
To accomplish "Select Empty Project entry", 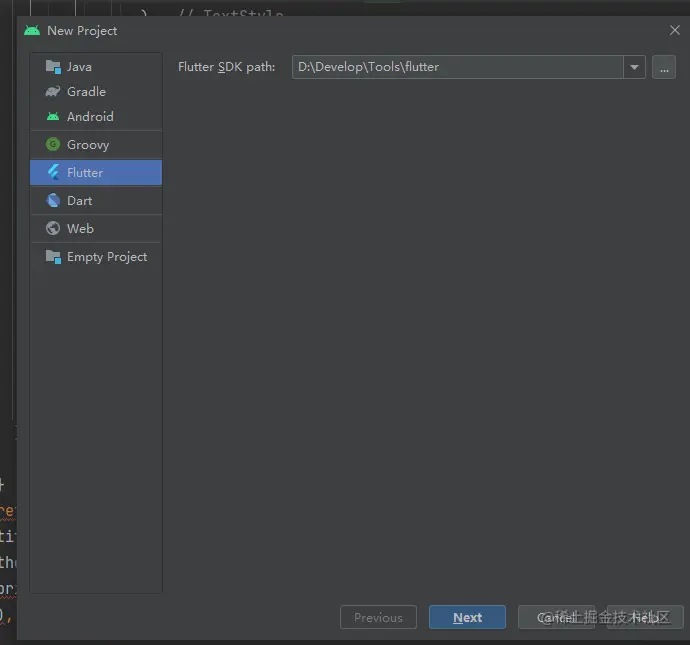I will pos(96,257).
